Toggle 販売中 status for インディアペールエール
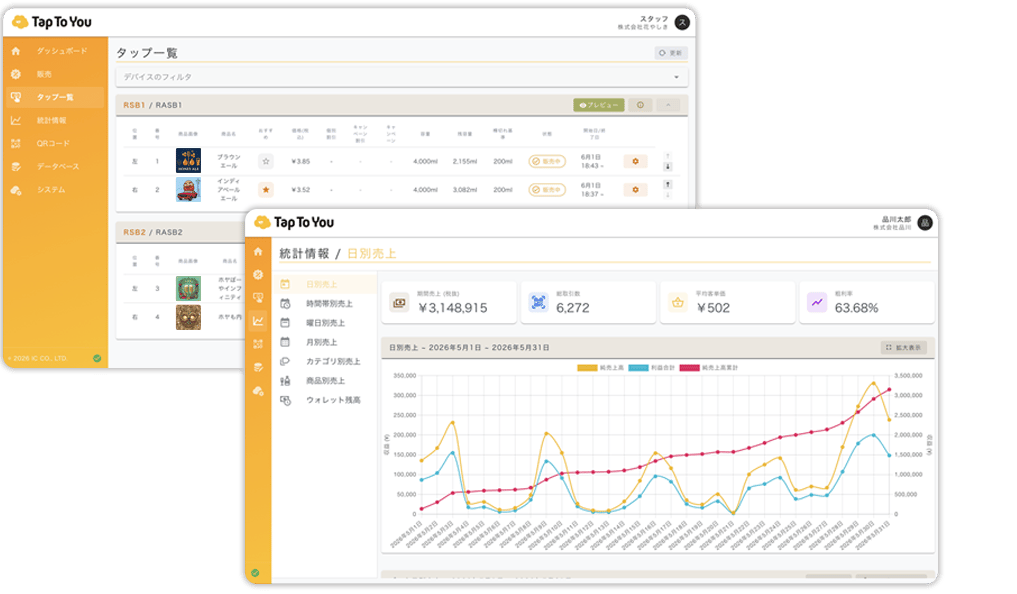 click(x=547, y=190)
